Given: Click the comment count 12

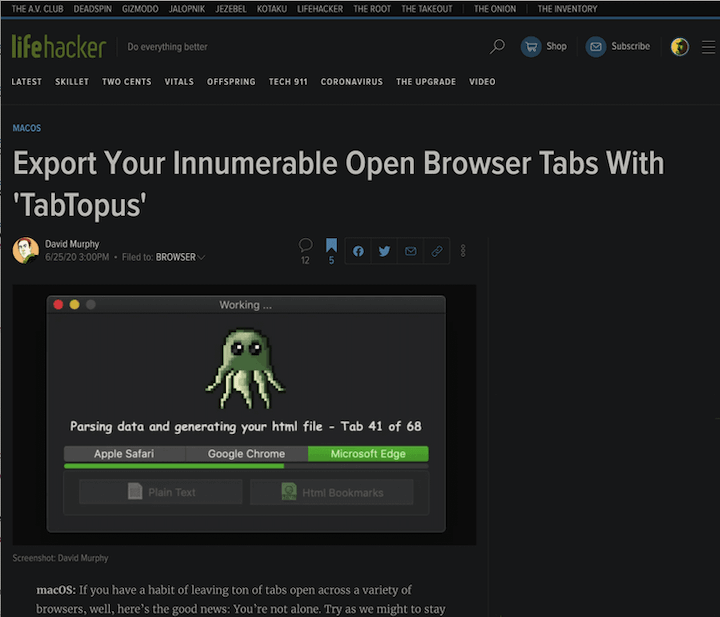Looking at the screenshot, I should (x=305, y=260).
